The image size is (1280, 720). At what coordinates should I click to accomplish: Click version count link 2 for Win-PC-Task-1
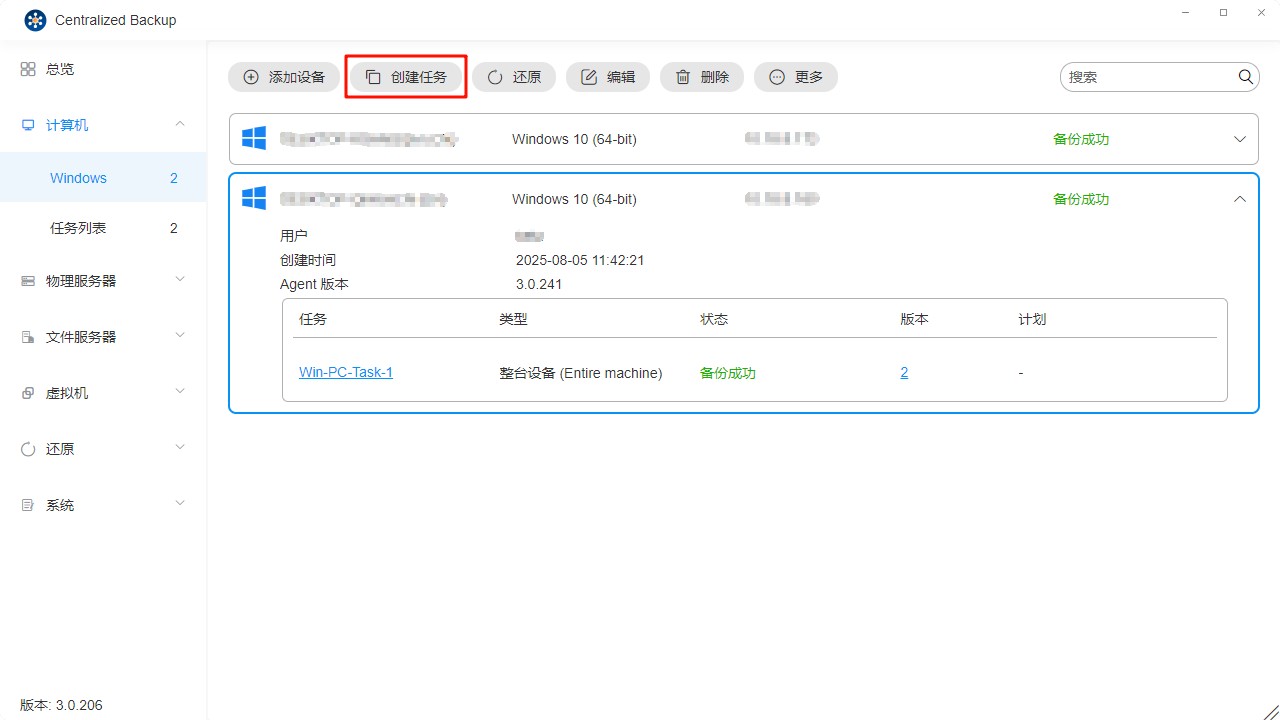coord(904,372)
